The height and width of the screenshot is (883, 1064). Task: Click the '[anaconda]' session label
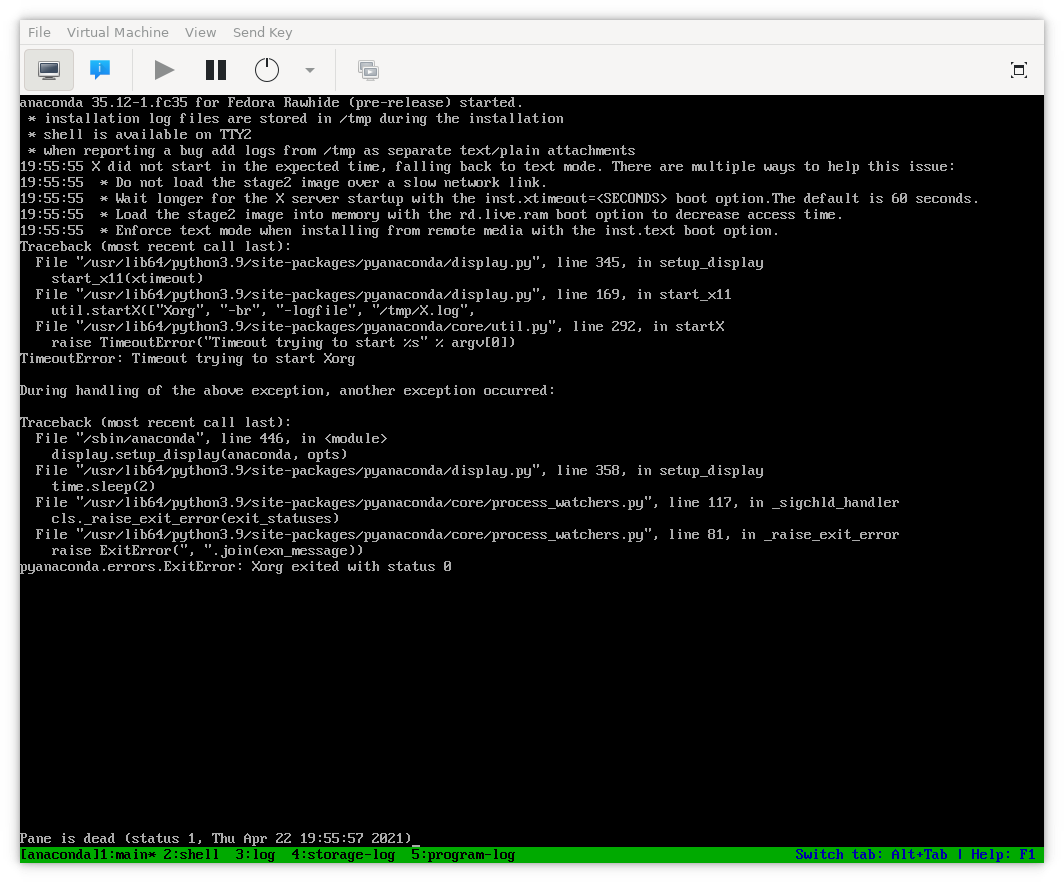(x=59, y=854)
